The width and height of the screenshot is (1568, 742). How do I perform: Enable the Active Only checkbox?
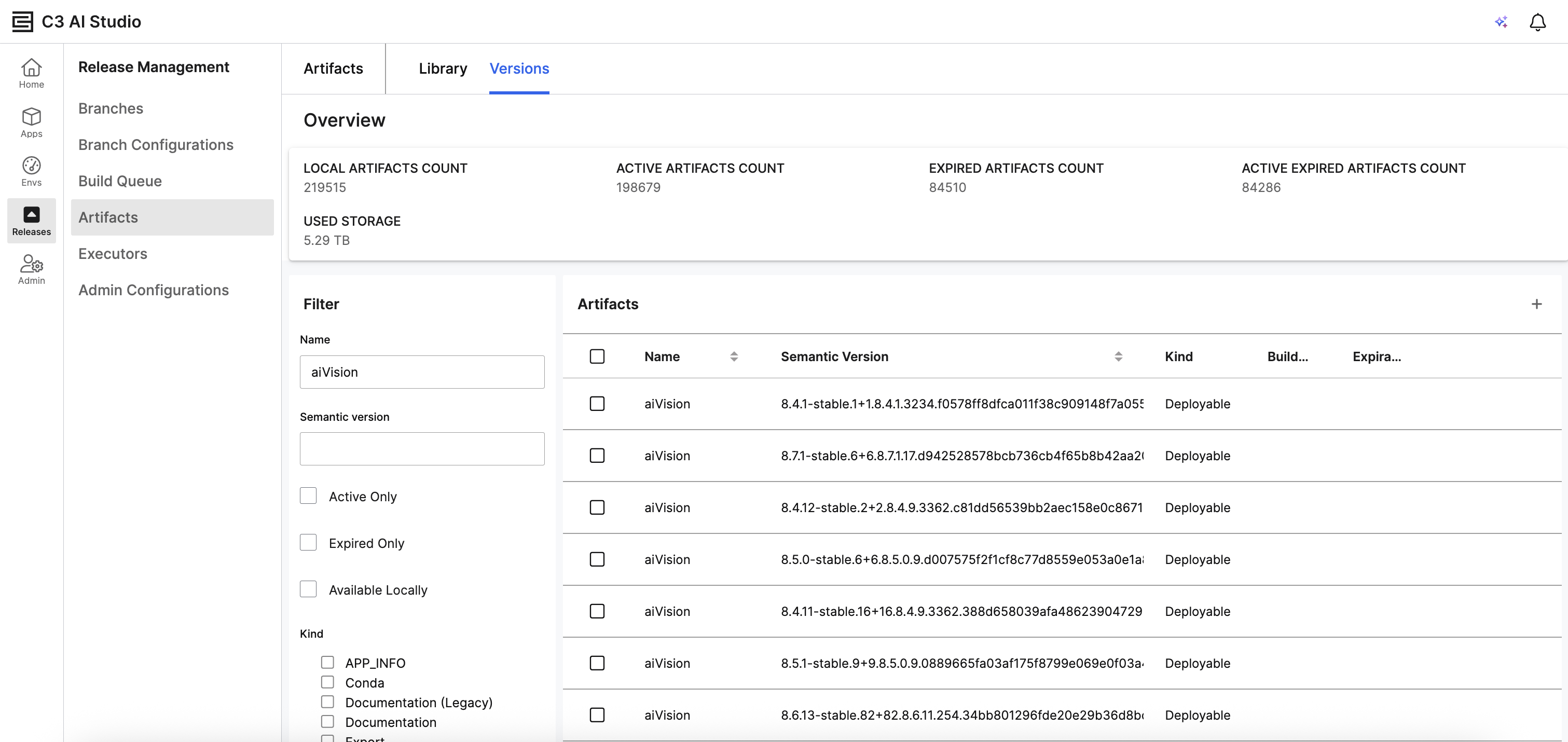tap(308, 496)
